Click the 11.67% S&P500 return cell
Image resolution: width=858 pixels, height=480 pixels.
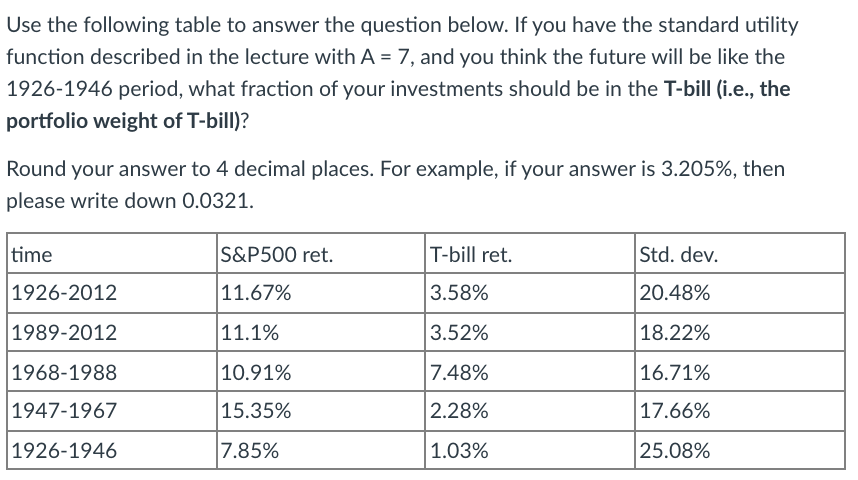[257, 293]
